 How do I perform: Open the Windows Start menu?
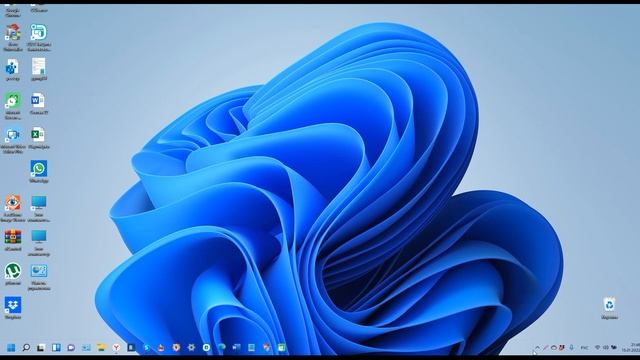(11, 347)
